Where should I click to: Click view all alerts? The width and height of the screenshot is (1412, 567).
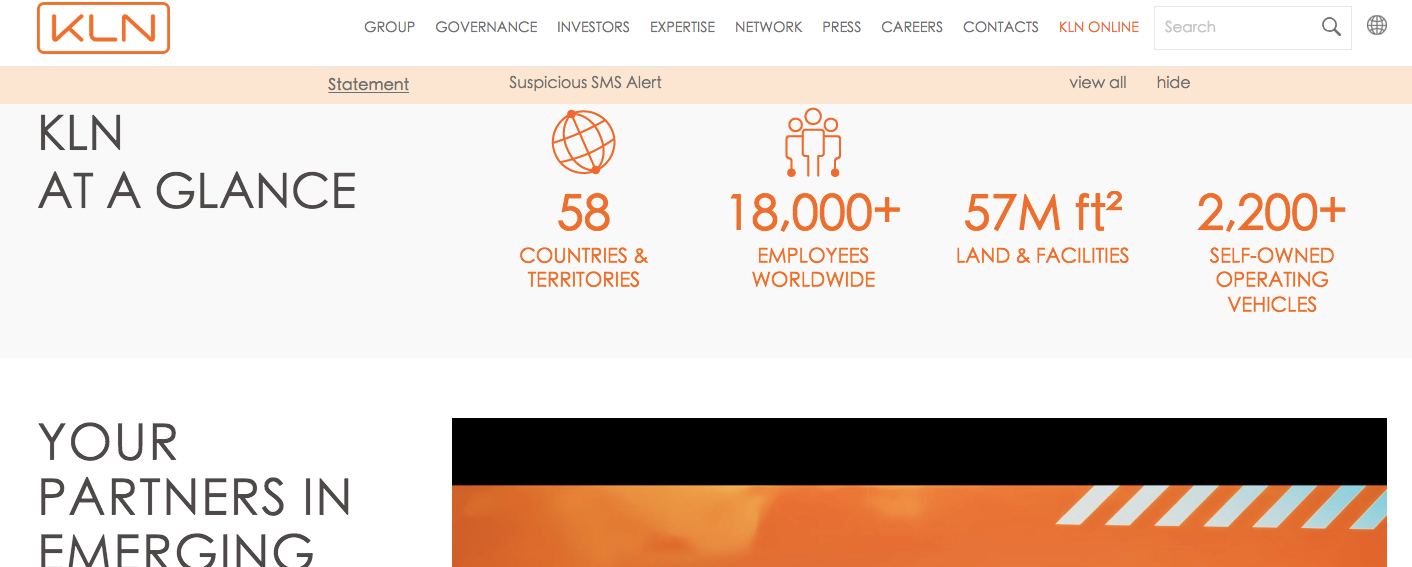pyautogui.click(x=1097, y=82)
